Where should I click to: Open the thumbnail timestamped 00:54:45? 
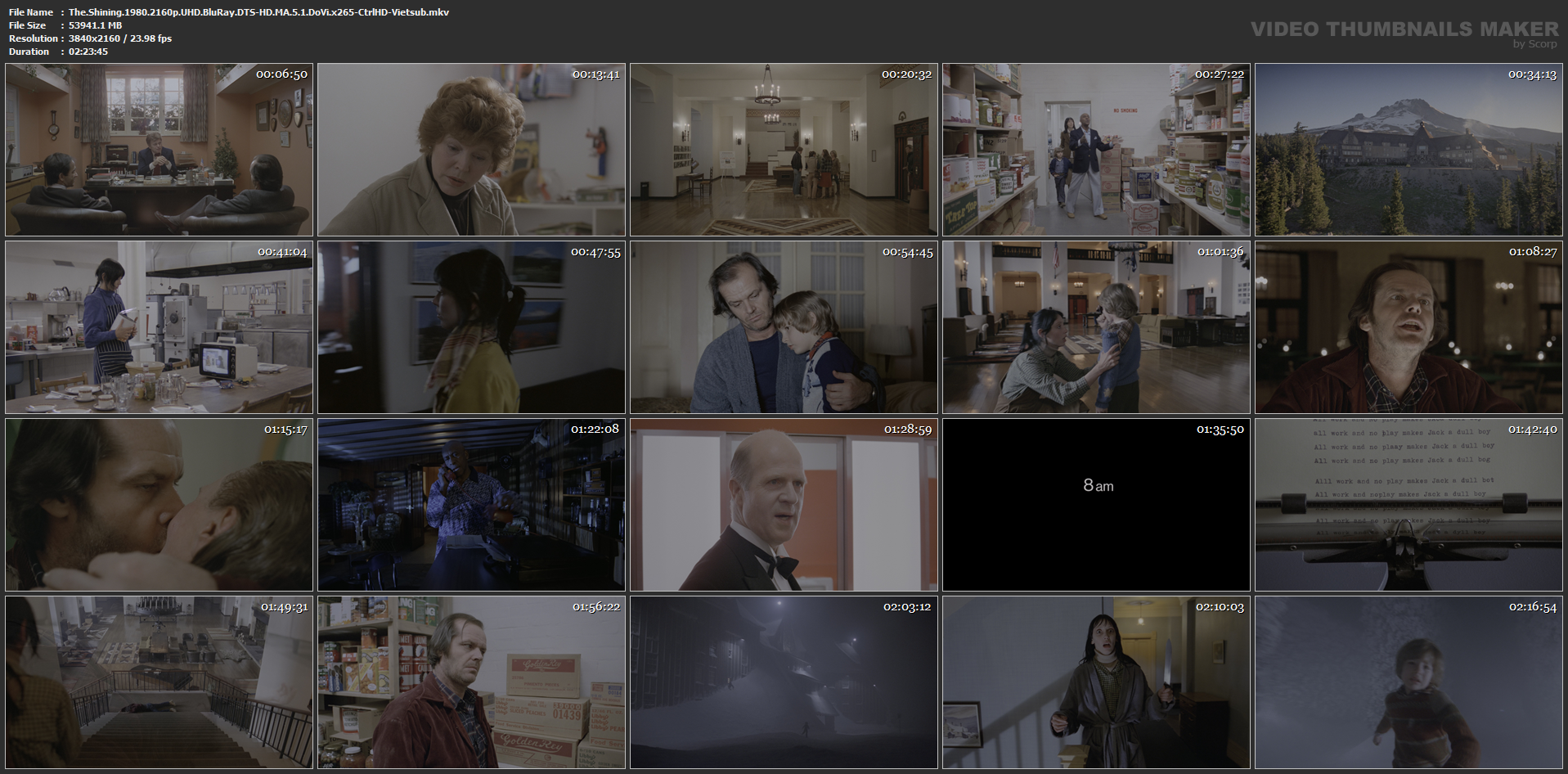[784, 327]
